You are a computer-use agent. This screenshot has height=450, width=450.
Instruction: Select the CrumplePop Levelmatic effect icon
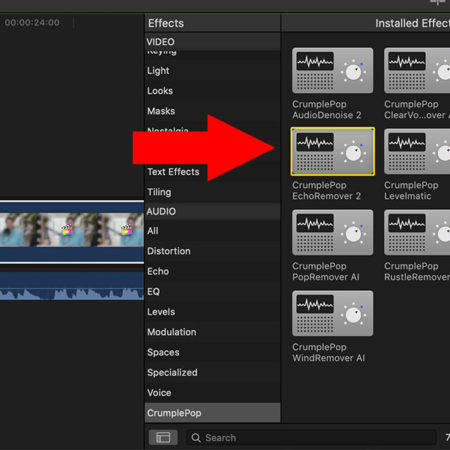(417, 151)
